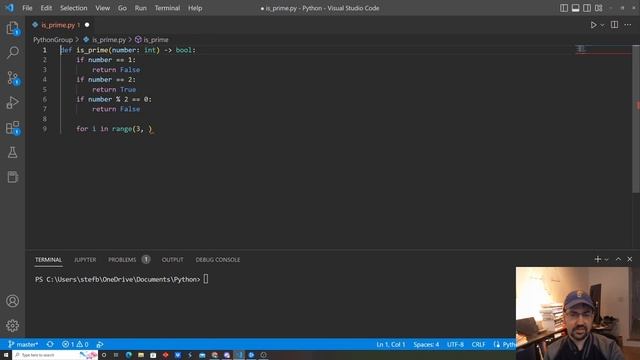Screen dimensions: 640x360
Task: Open Windows Start menu
Action: (x=6, y=355)
